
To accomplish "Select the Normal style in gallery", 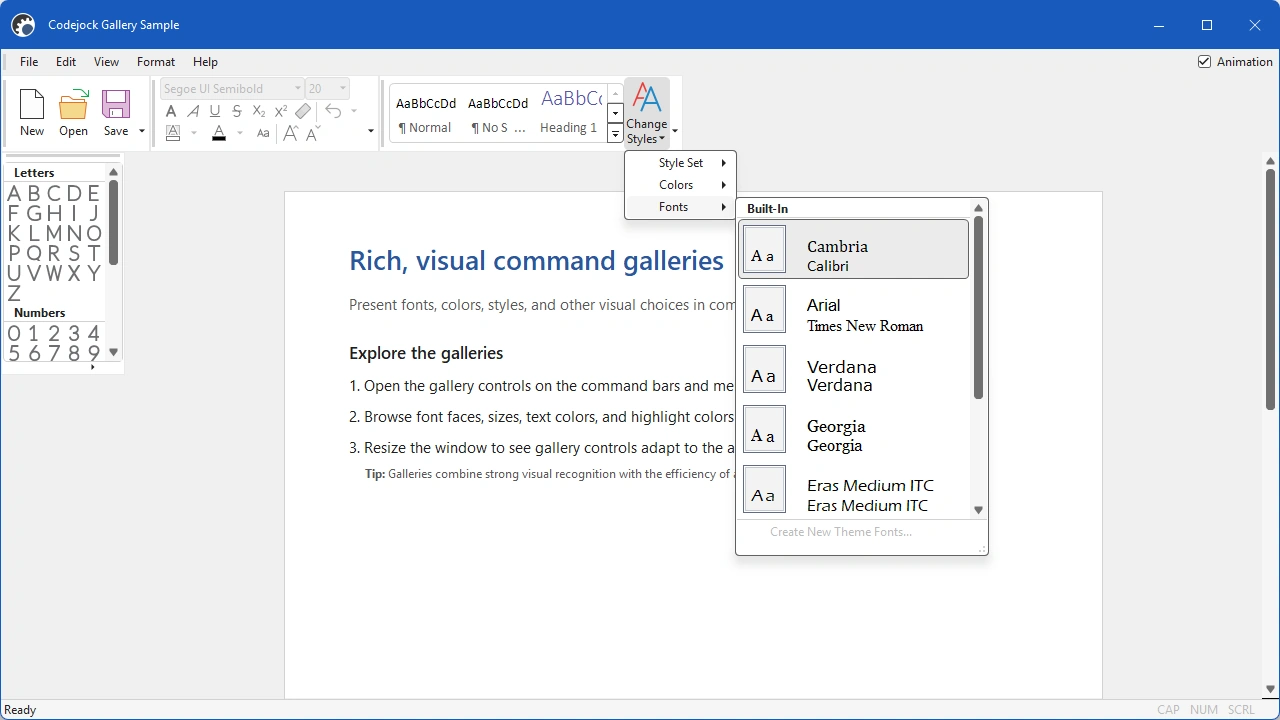I will pos(425,114).
